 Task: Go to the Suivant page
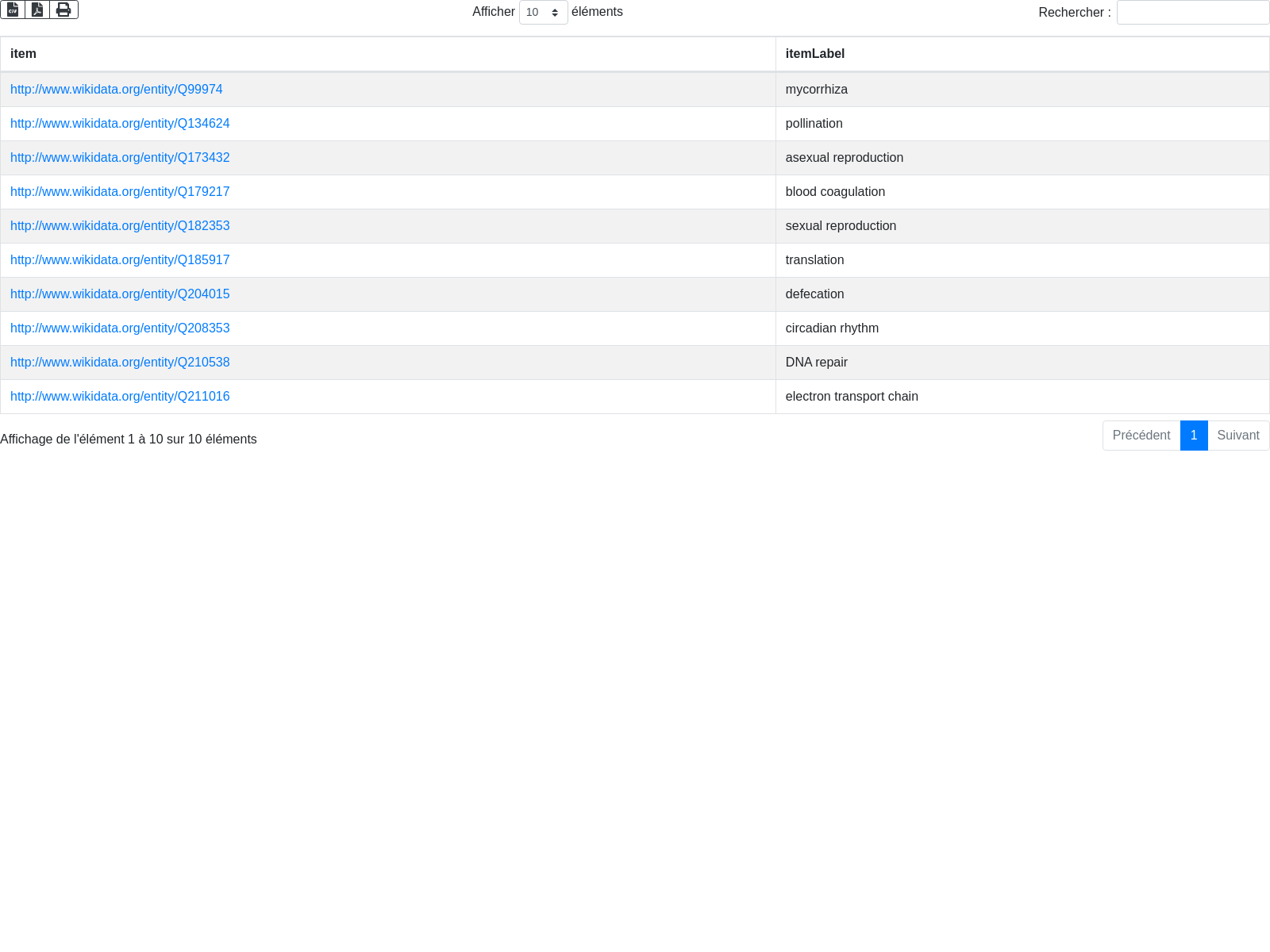click(1237, 436)
